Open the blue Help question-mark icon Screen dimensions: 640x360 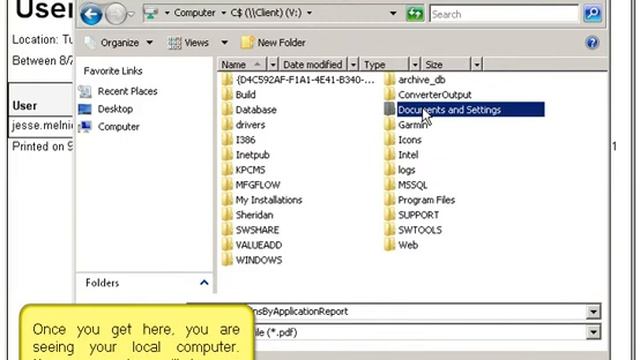point(592,42)
